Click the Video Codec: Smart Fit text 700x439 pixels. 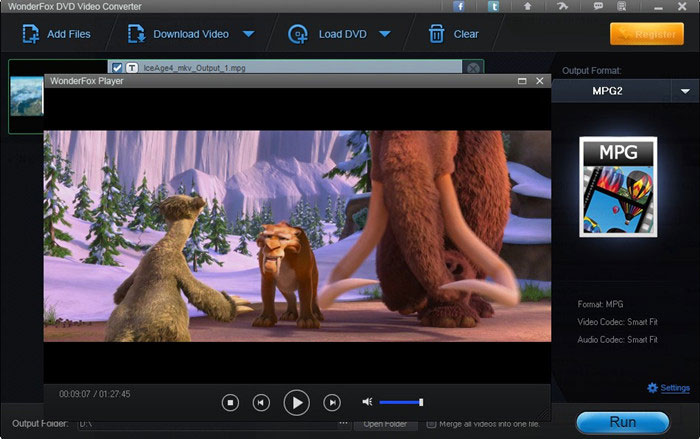coord(617,322)
